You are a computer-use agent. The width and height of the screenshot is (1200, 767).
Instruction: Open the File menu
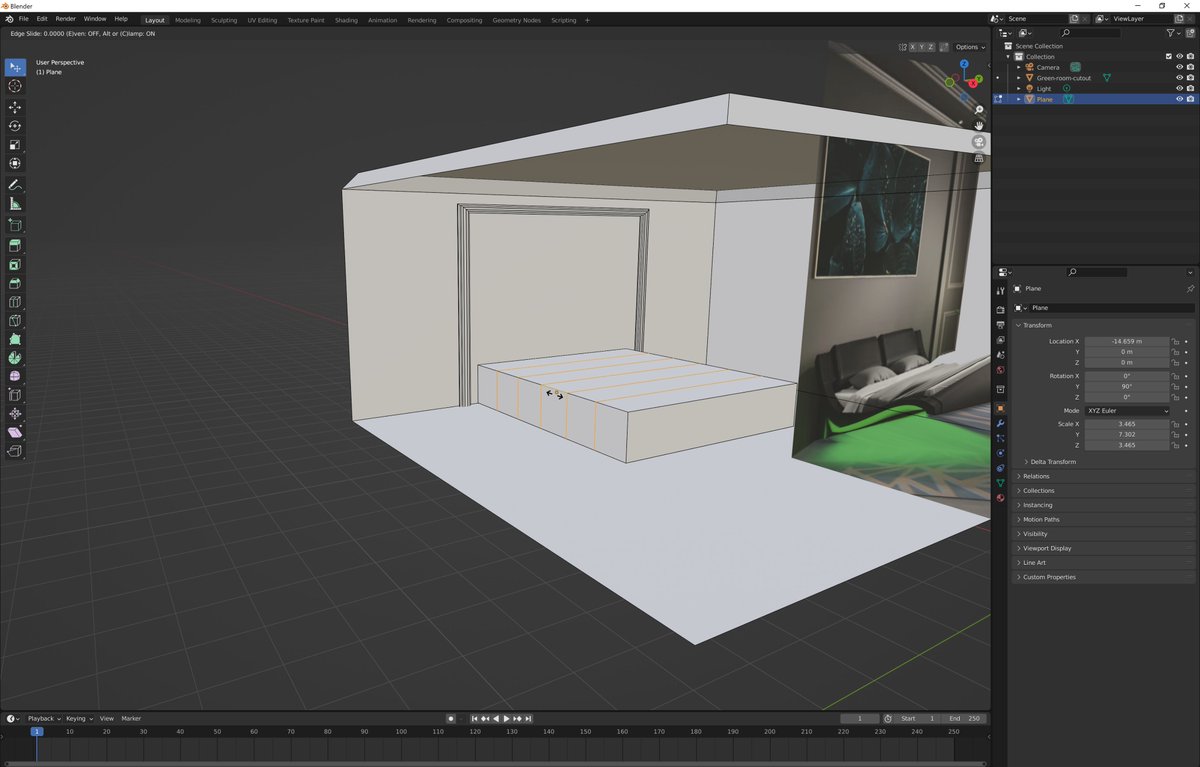(x=23, y=19)
